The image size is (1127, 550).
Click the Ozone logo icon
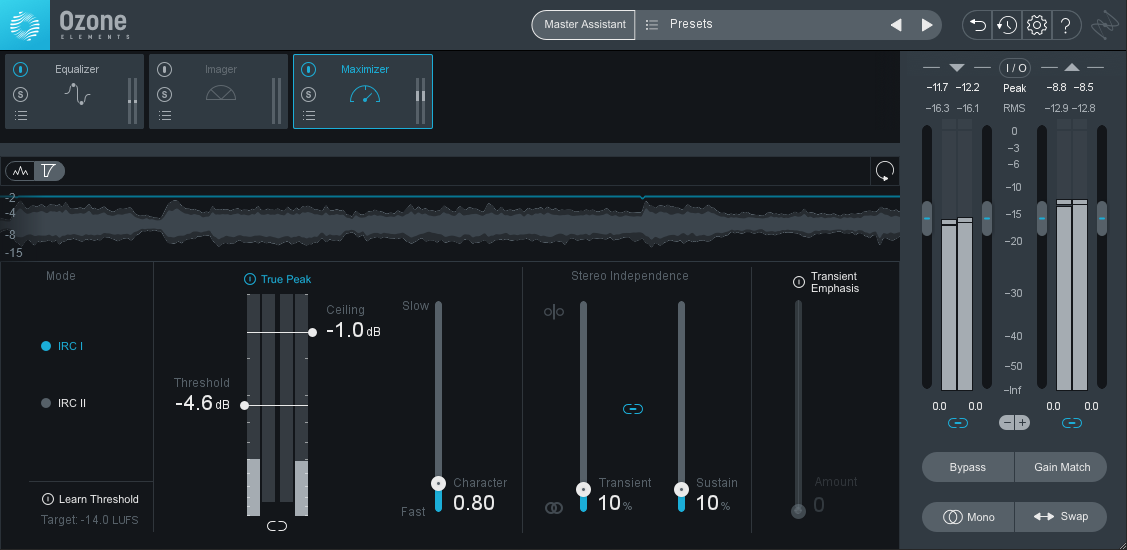pos(25,24)
